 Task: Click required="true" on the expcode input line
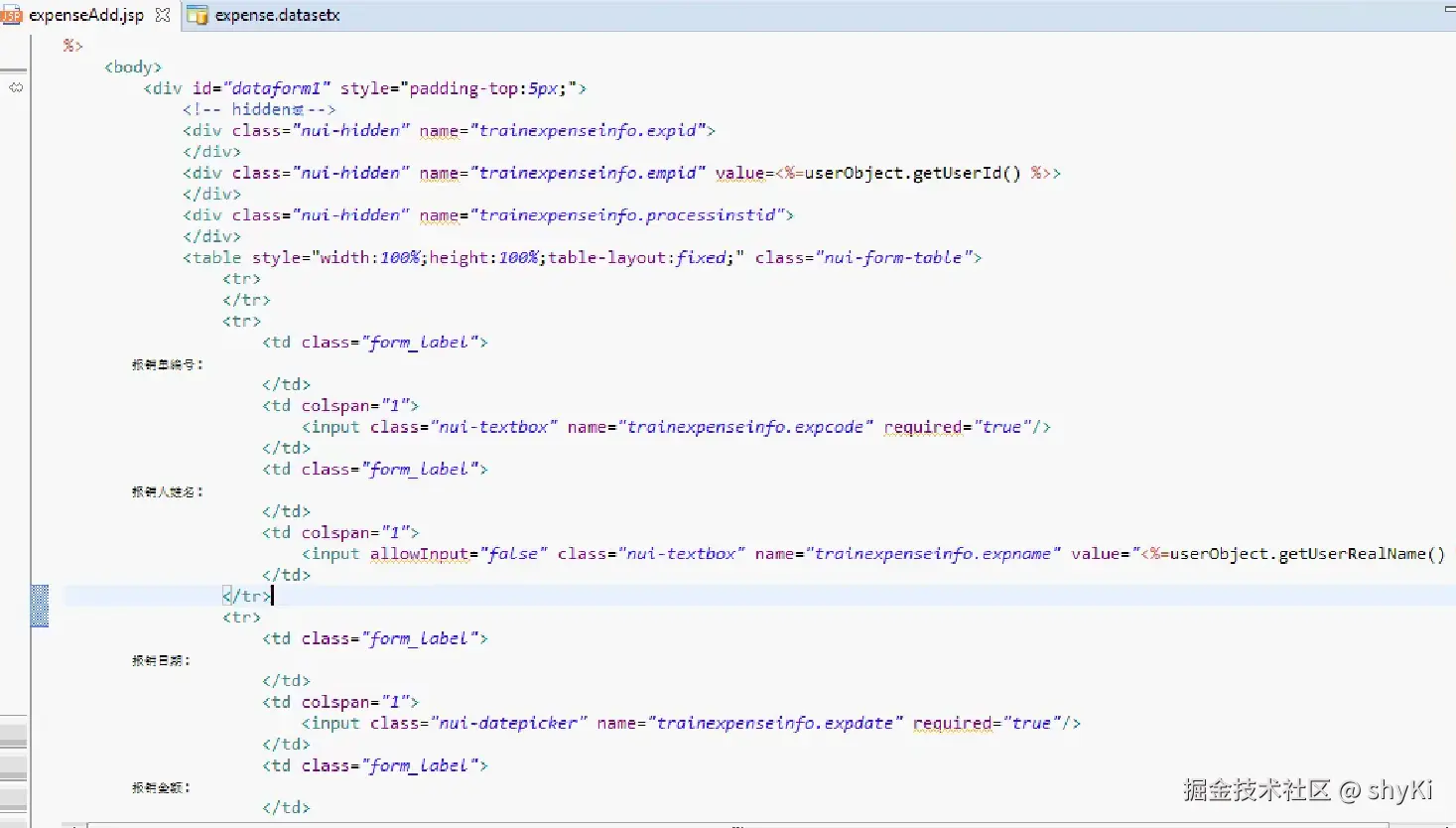tap(957, 427)
